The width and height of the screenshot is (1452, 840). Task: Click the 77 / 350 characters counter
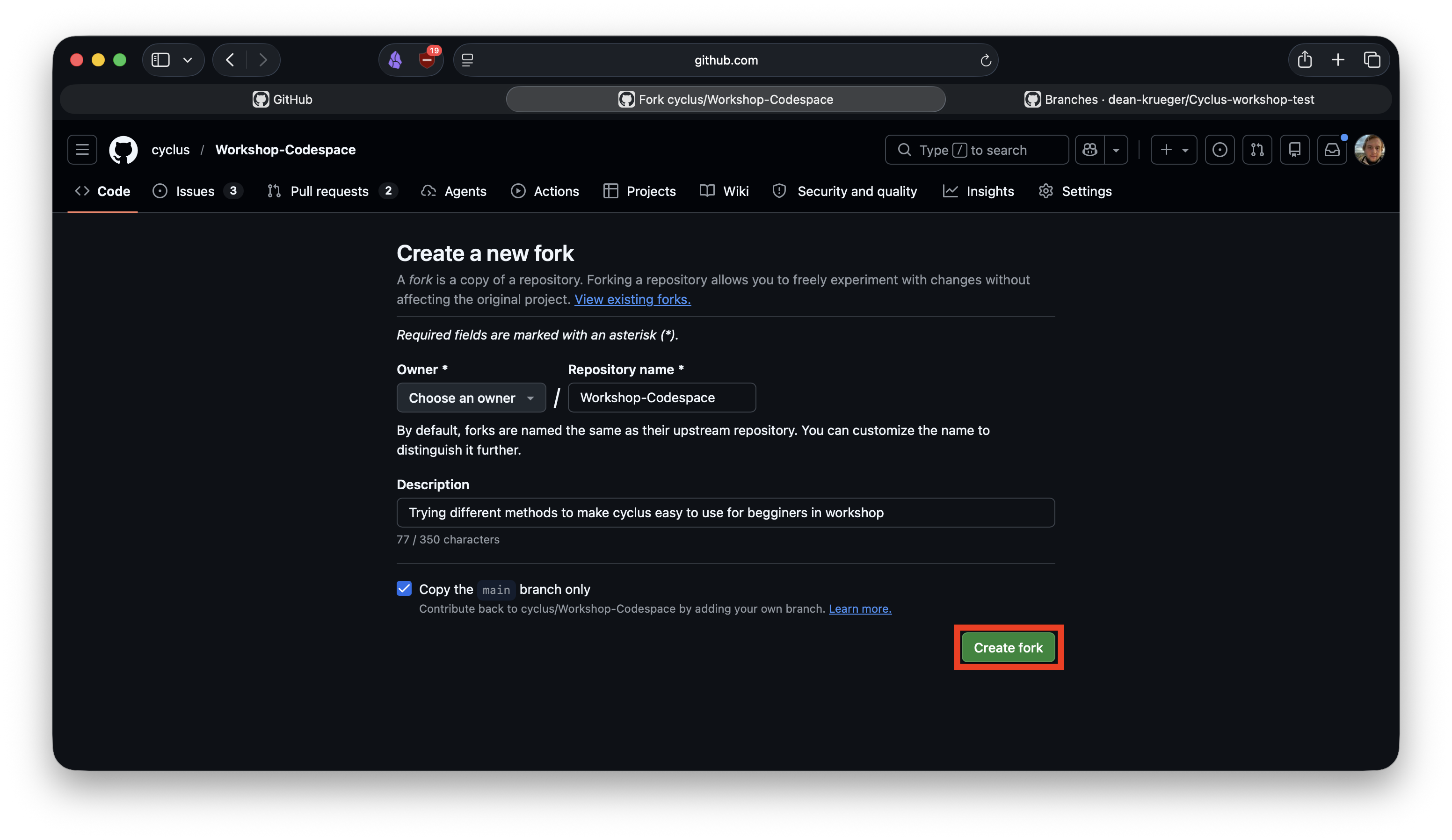coord(448,540)
